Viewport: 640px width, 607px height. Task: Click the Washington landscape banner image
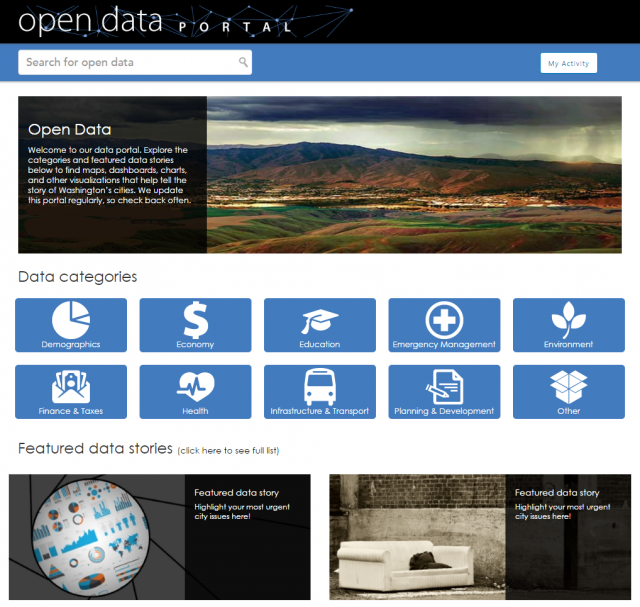tap(414, 175)
